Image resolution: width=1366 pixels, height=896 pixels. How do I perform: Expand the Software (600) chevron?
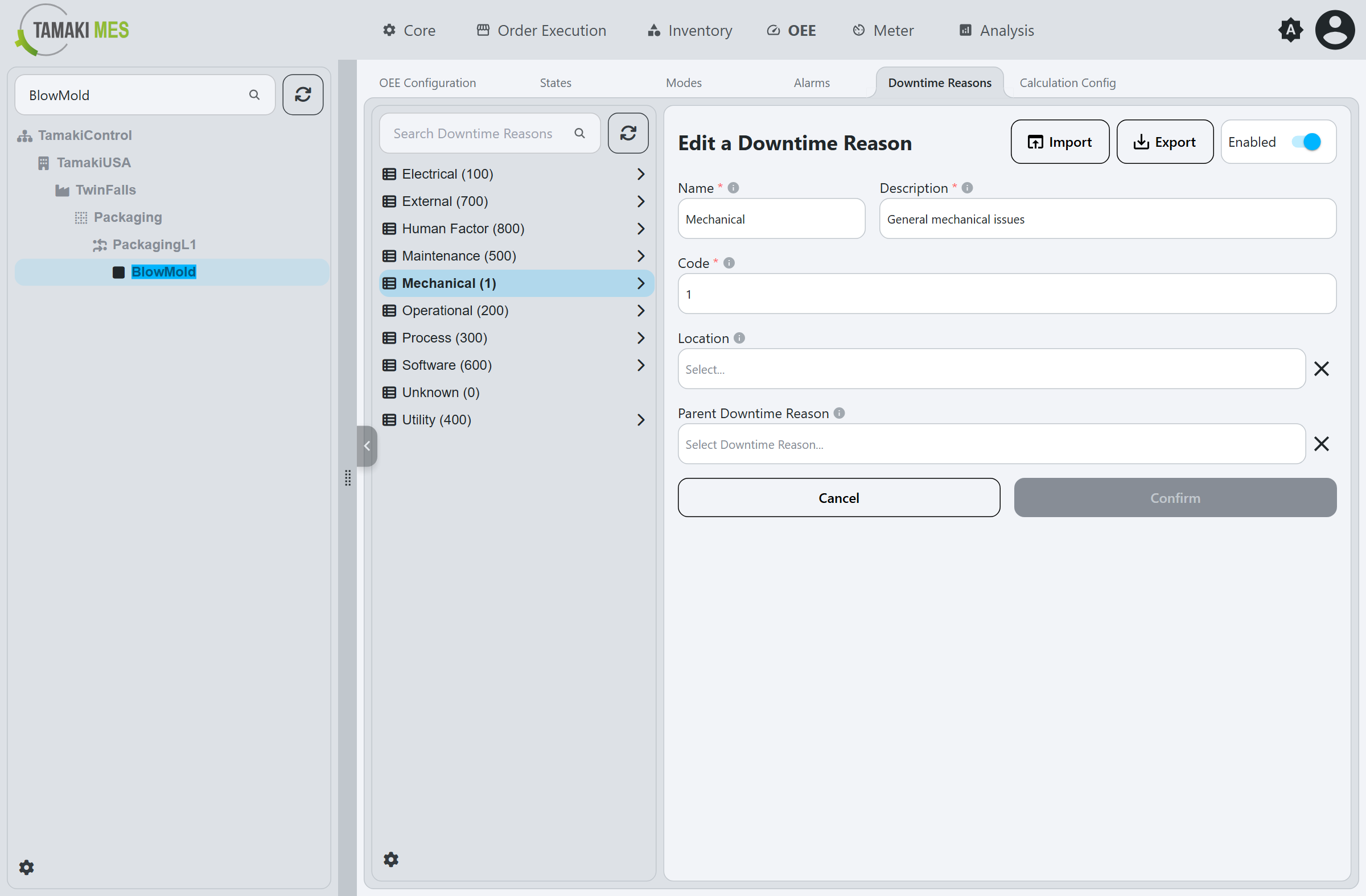coord(640,365)
